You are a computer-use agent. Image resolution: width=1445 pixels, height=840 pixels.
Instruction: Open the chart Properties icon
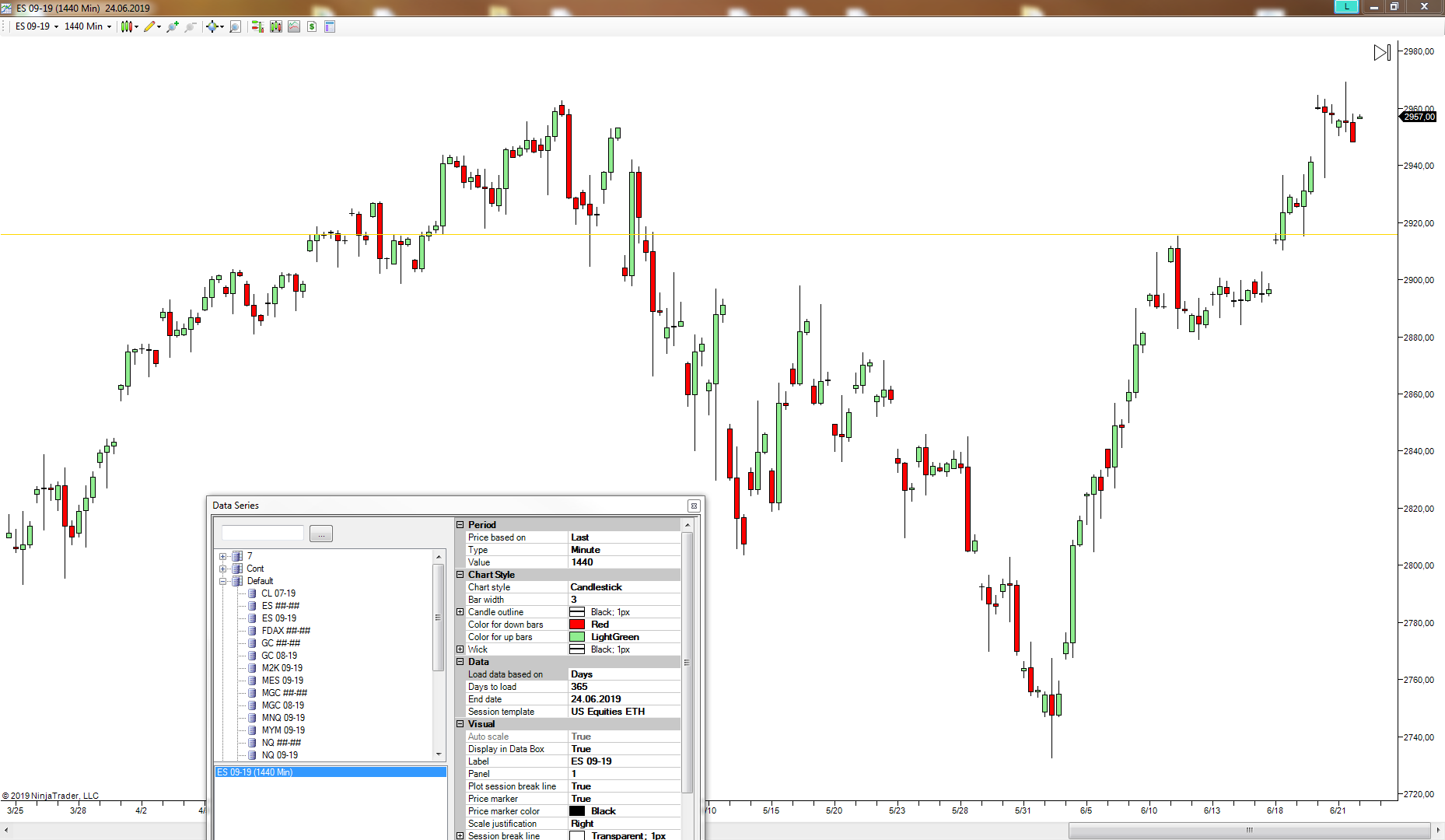[330, 26]
